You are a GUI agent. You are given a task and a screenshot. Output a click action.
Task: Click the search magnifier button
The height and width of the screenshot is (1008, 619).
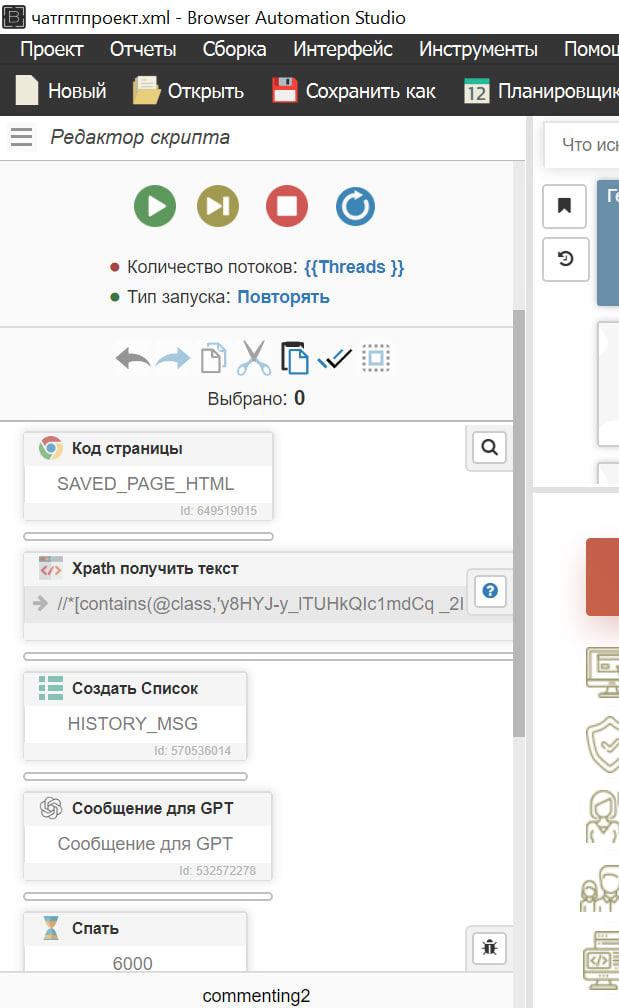tap(490, 448)
